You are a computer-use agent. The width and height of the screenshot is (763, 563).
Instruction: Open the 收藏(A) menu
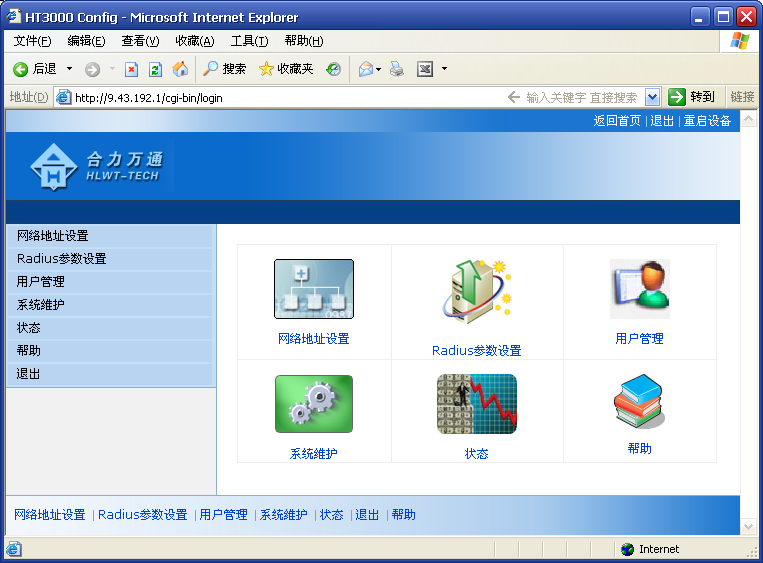click(195, 41)
